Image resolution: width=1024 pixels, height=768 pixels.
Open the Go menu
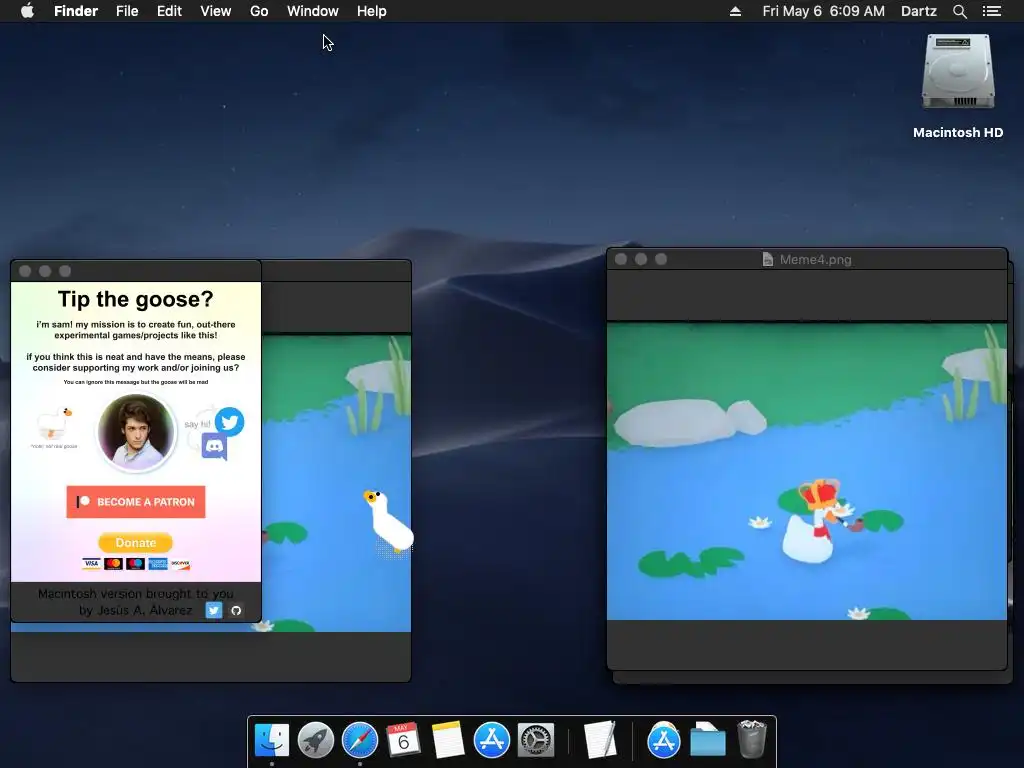(x=259, y=11)
